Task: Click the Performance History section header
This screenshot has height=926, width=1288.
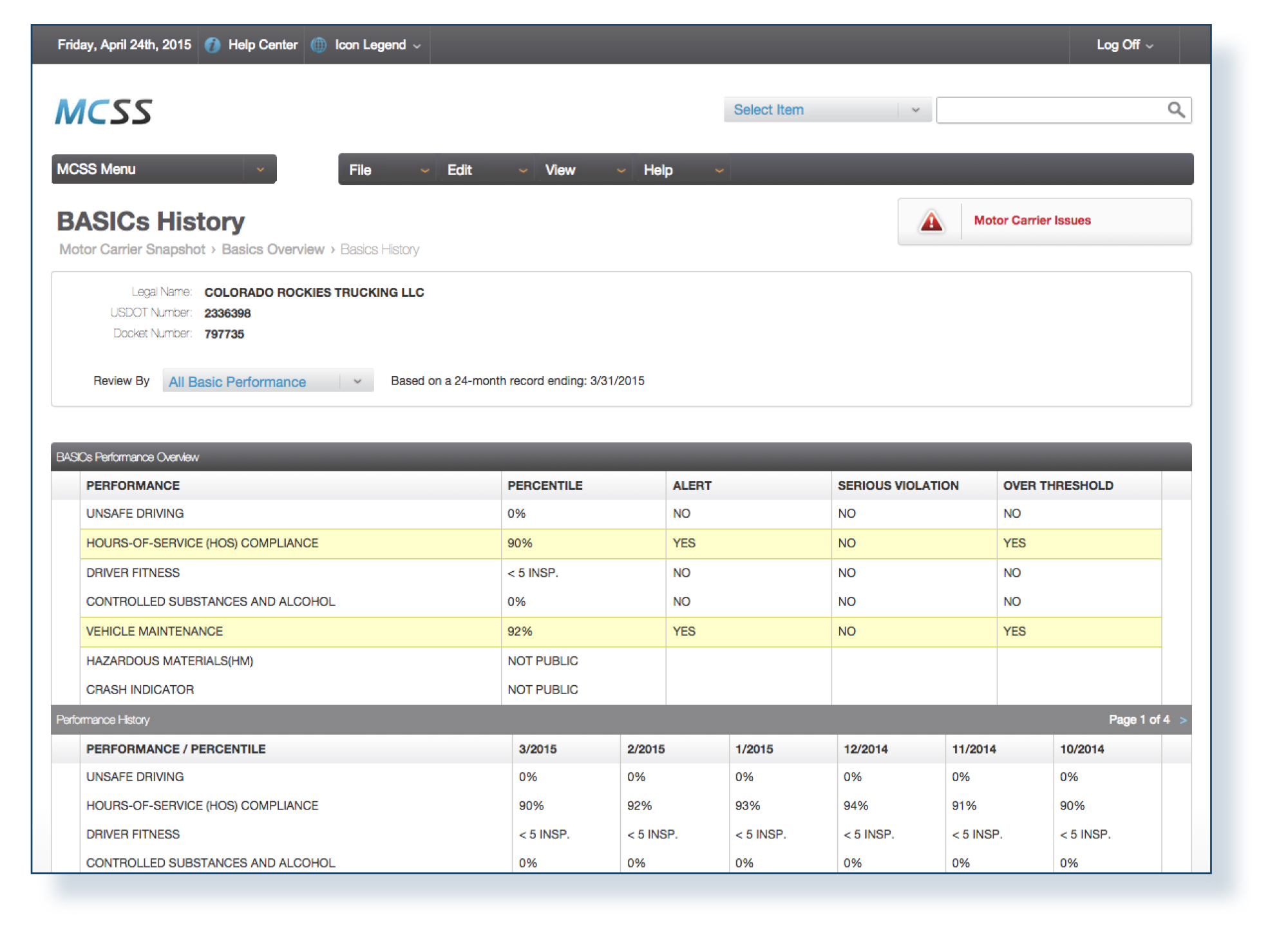Action: point(621,720)
